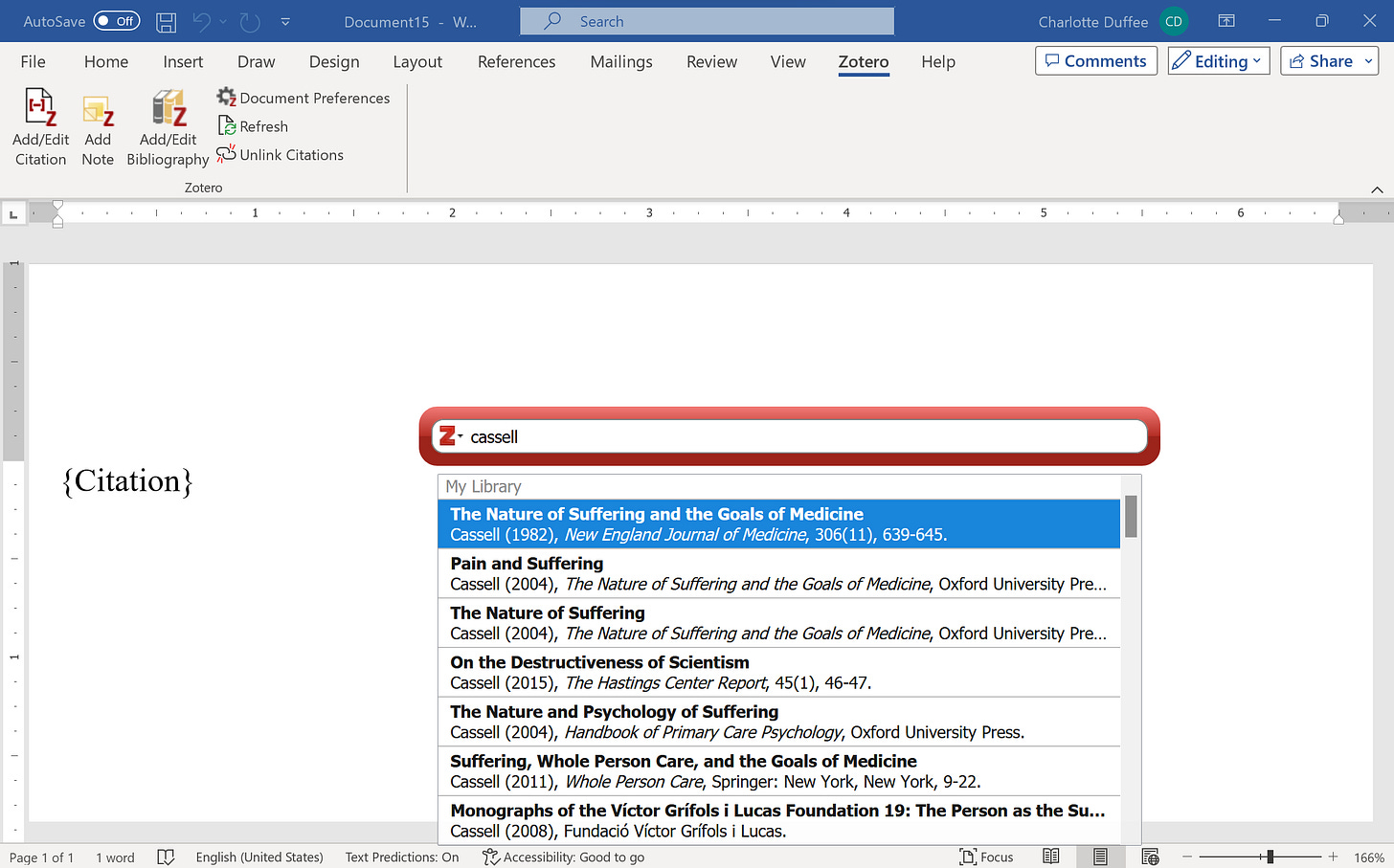Switch to Web Layout view
1394x868 pixels.
tap(1151, 857)
